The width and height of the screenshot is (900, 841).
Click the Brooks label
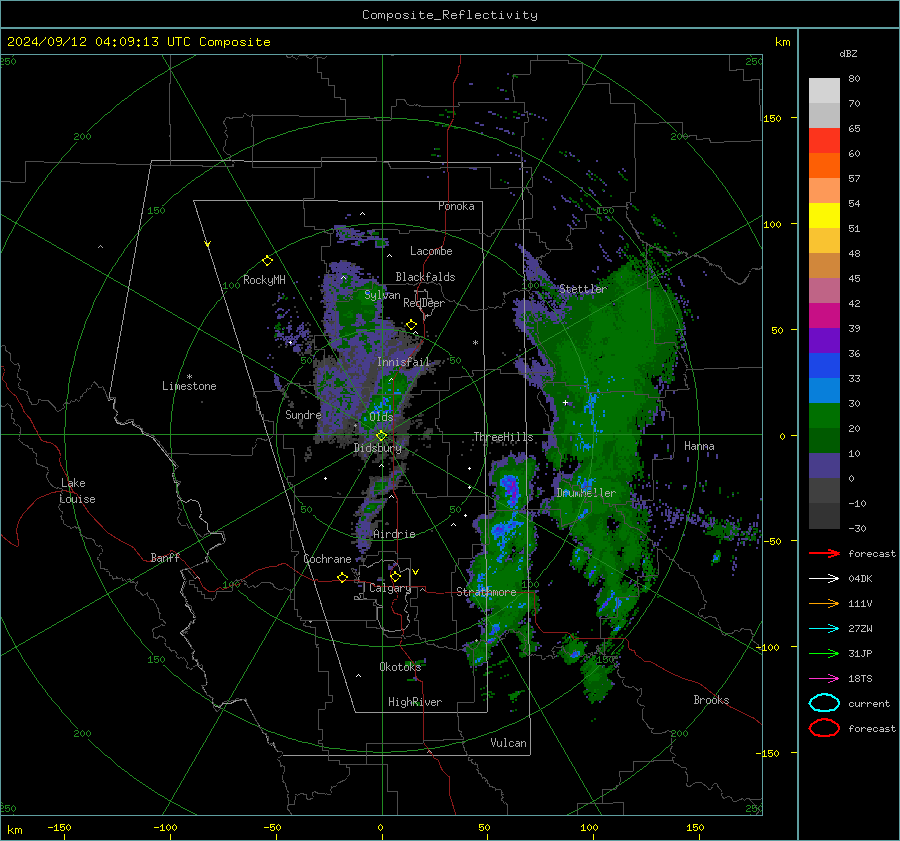[x=711, y=700]
